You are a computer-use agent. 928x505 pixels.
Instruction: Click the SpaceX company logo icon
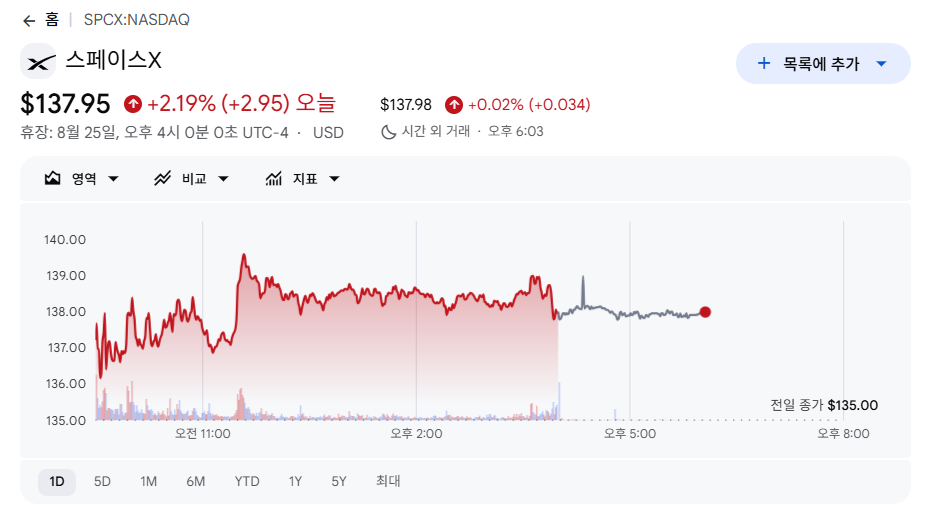38,61
